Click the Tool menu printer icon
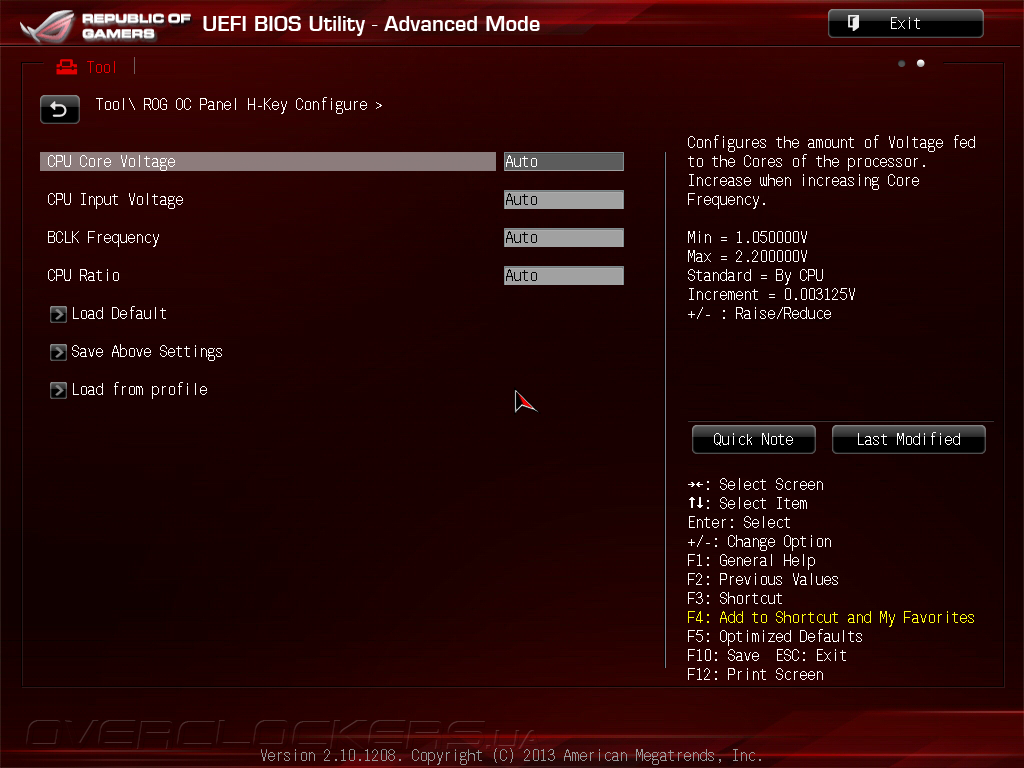This screenshot has height=768, width=1024. [67, 67]
